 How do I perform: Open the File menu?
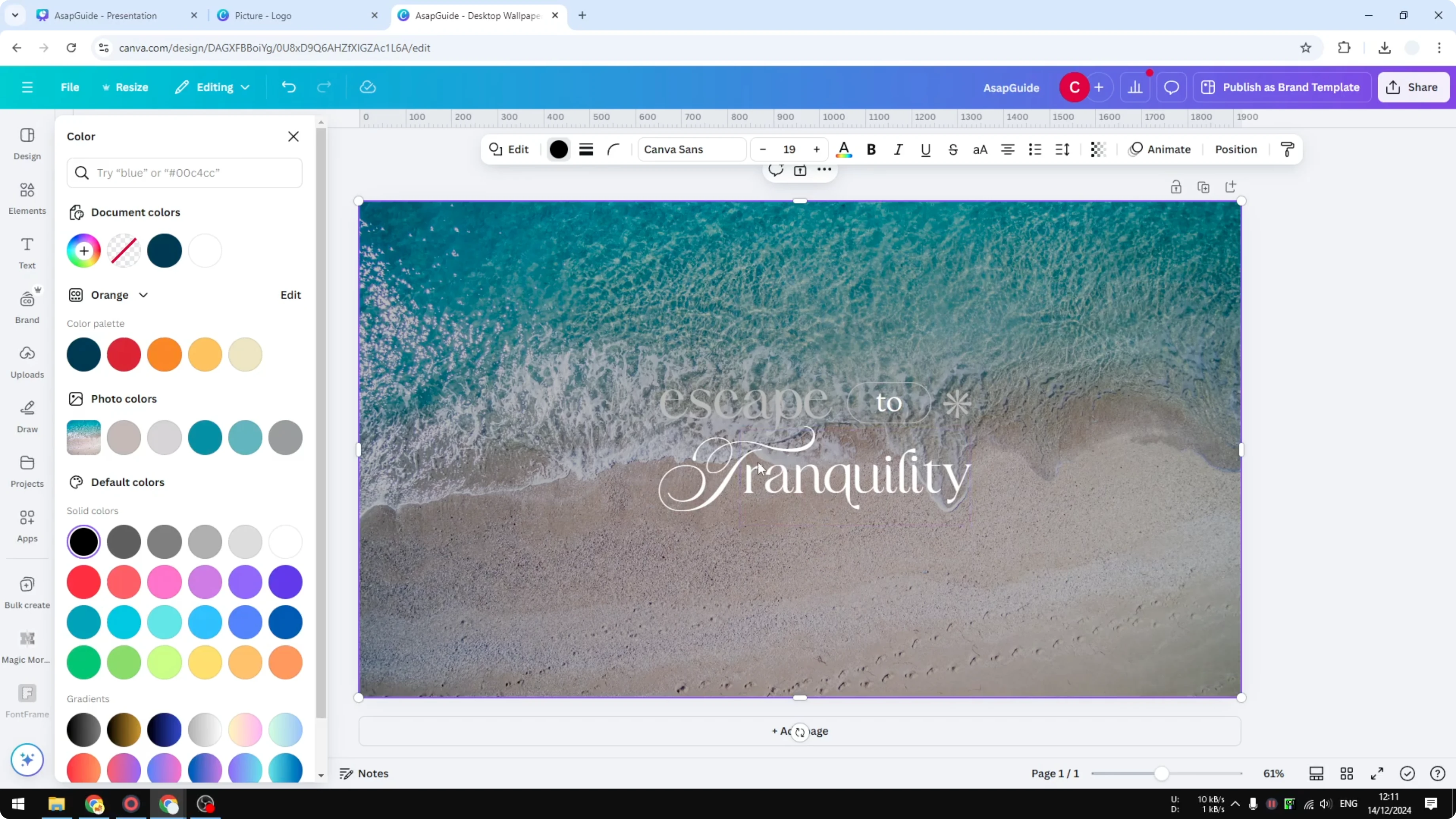70,87
